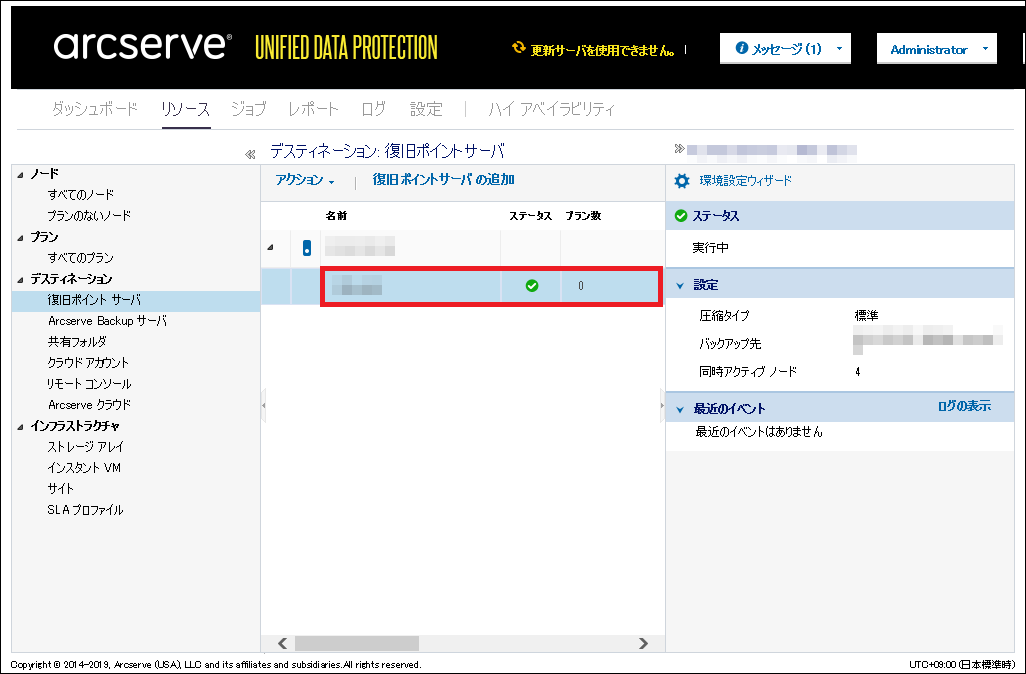
Task: Click the right pane splitter collapse handle
Action: point(662,406)
